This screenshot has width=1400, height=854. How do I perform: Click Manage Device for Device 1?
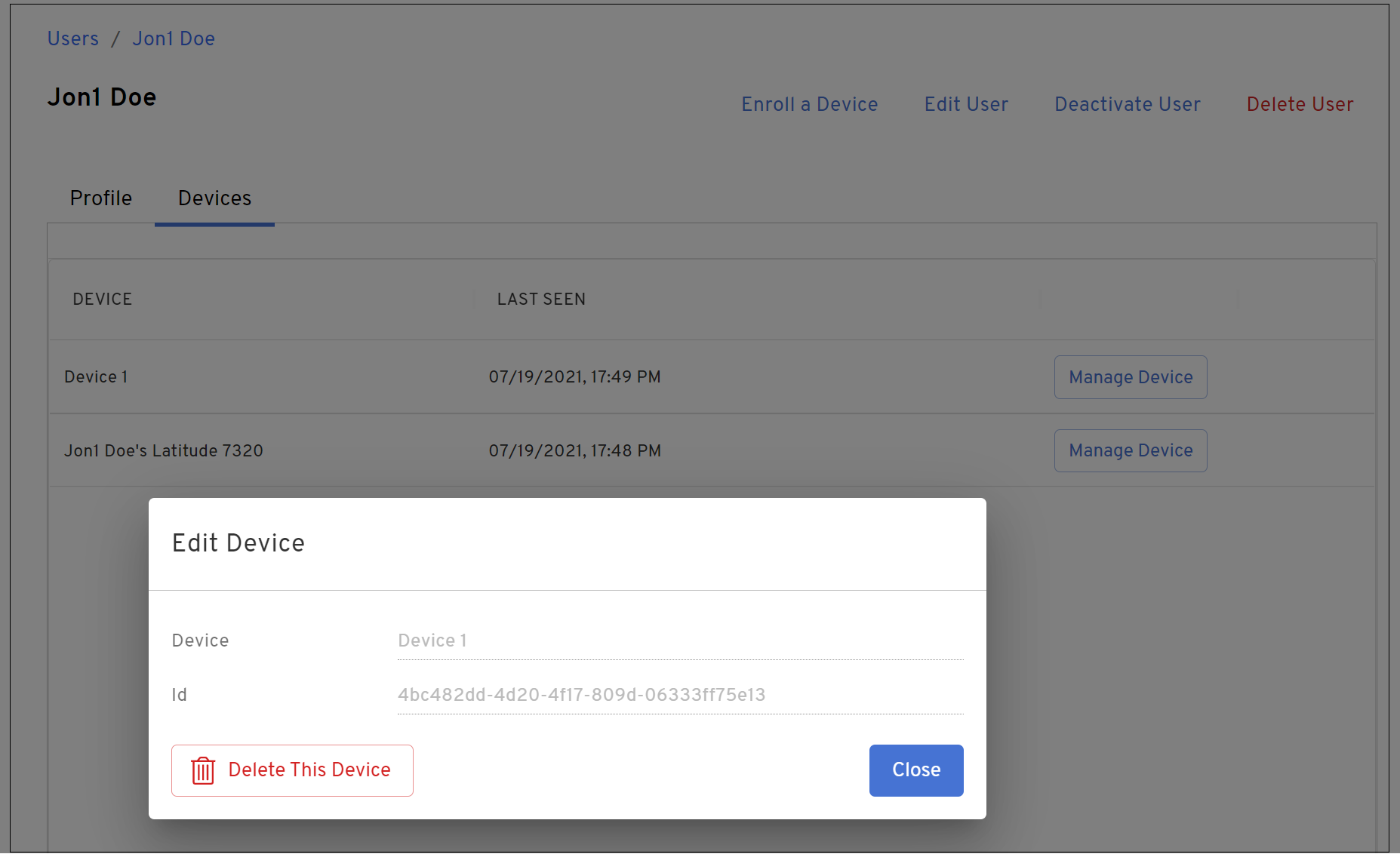pos(1130,377)
